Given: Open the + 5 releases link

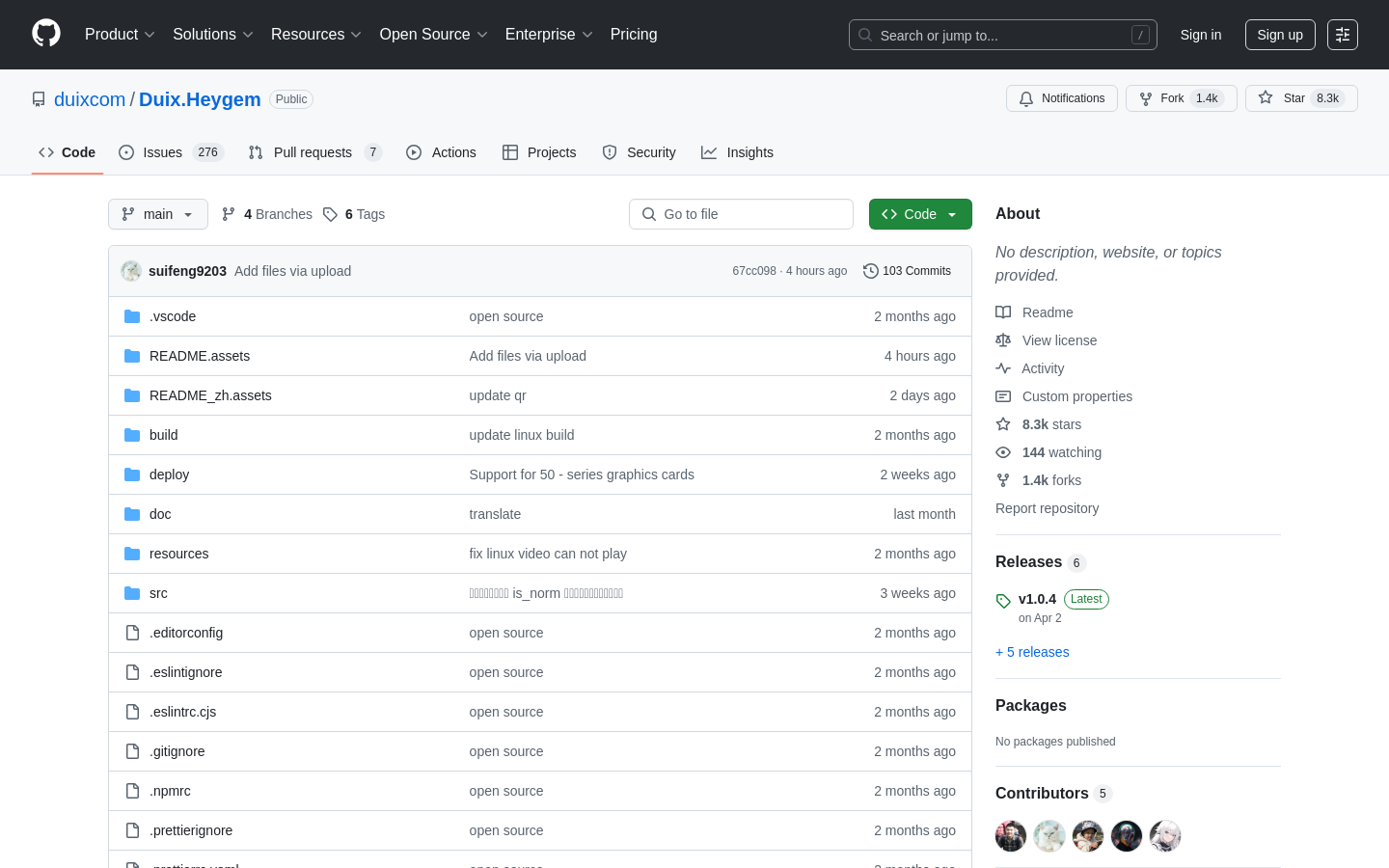Looking at the screenshot, I should (1032, 652).
